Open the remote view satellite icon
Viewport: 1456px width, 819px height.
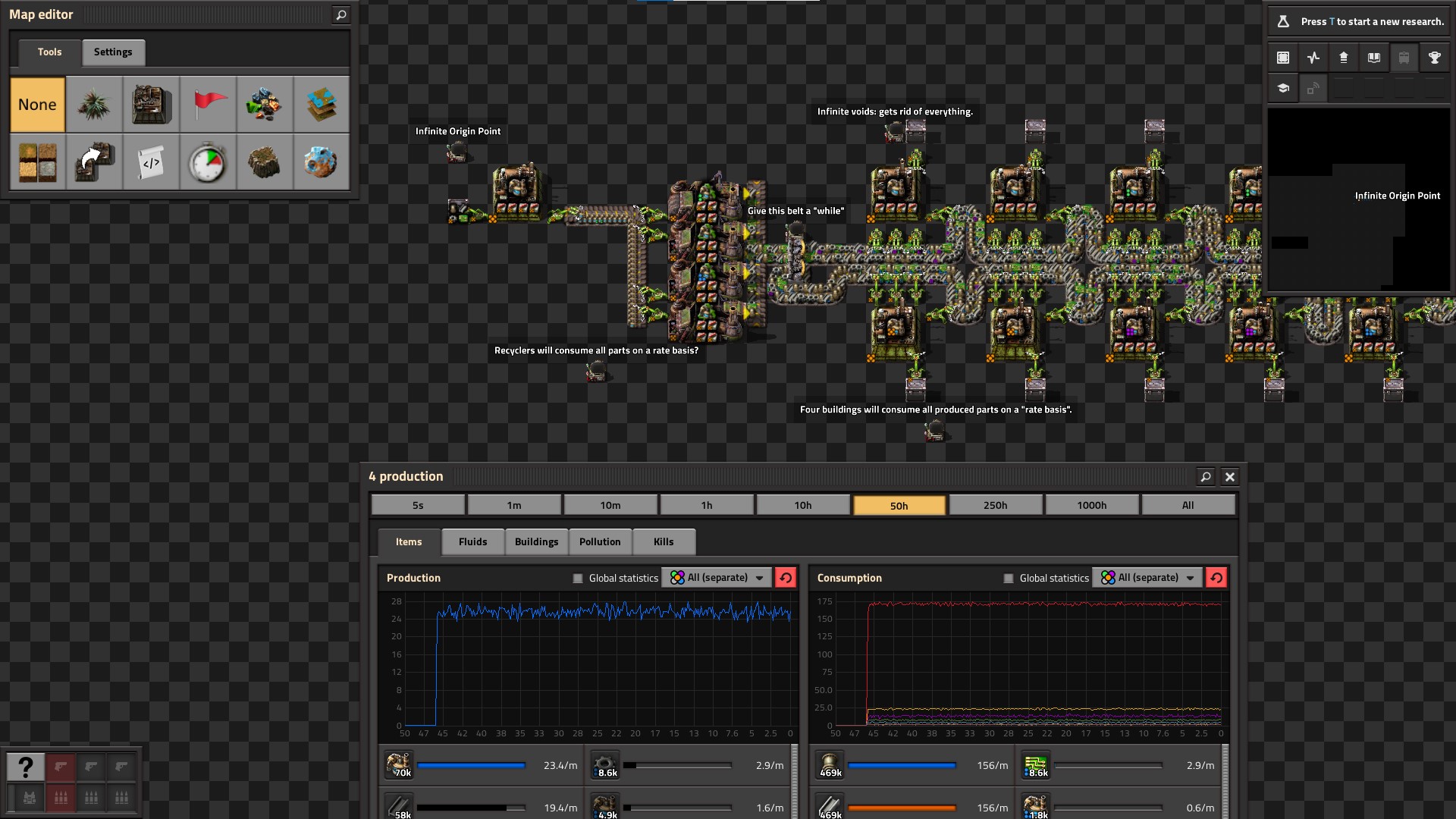pos(1313,88)
